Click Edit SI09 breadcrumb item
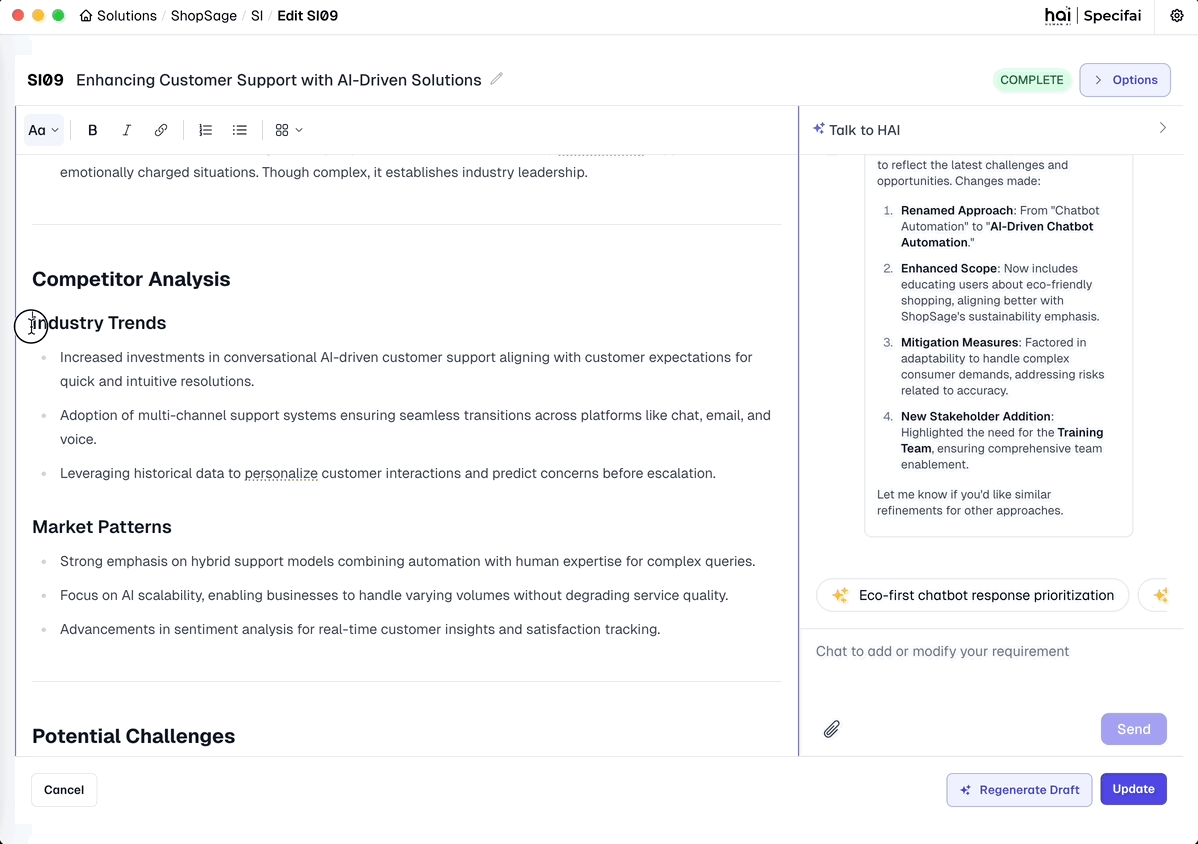This screenshot has width=1198, height=844. point(307,15)
